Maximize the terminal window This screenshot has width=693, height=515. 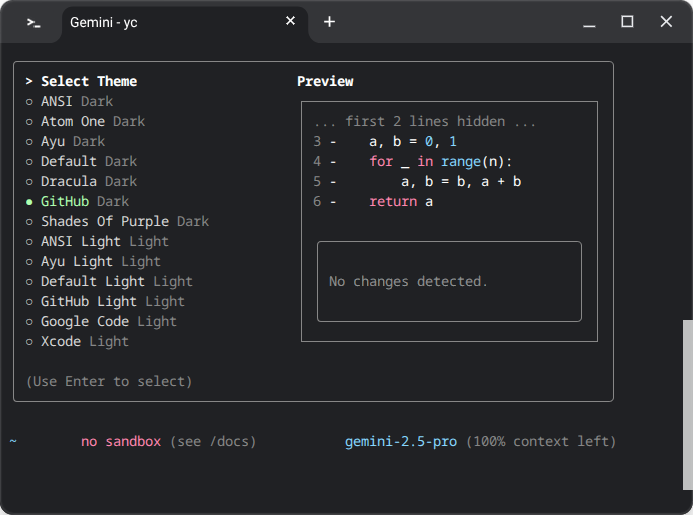pyautogui.click(x=627, y=22)
